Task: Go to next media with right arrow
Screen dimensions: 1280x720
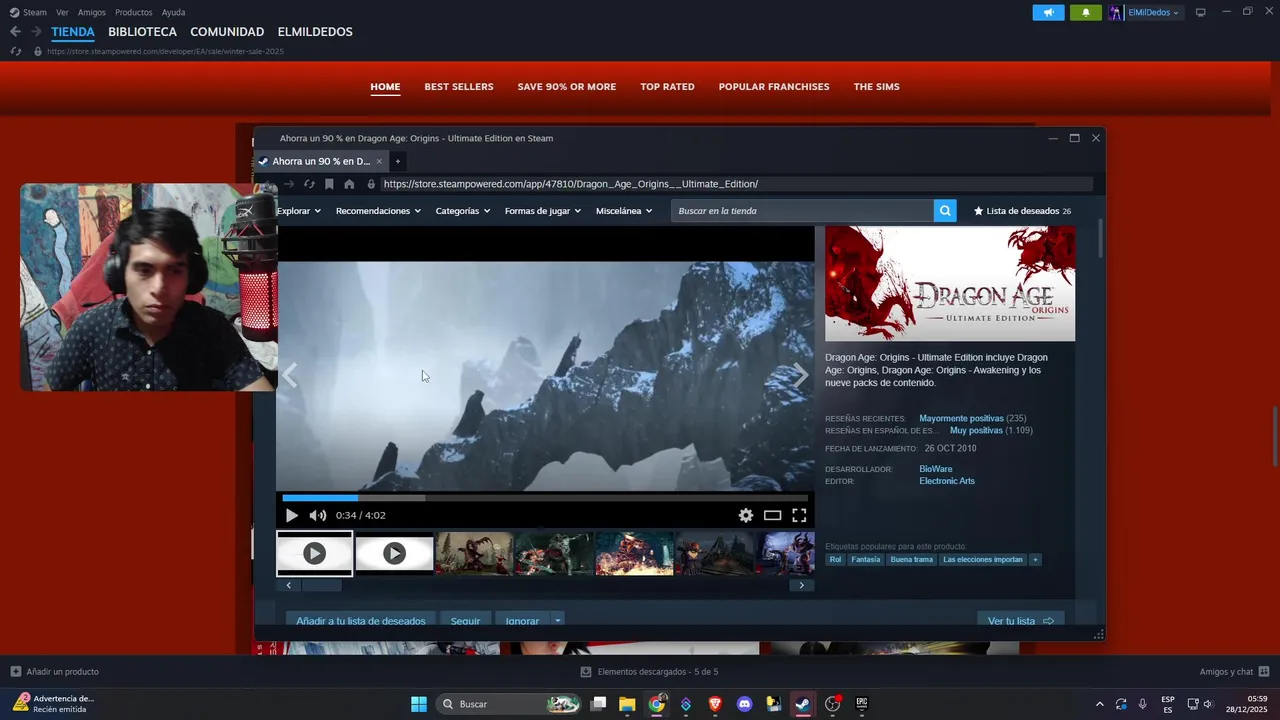Action: (x=801, y=376)
